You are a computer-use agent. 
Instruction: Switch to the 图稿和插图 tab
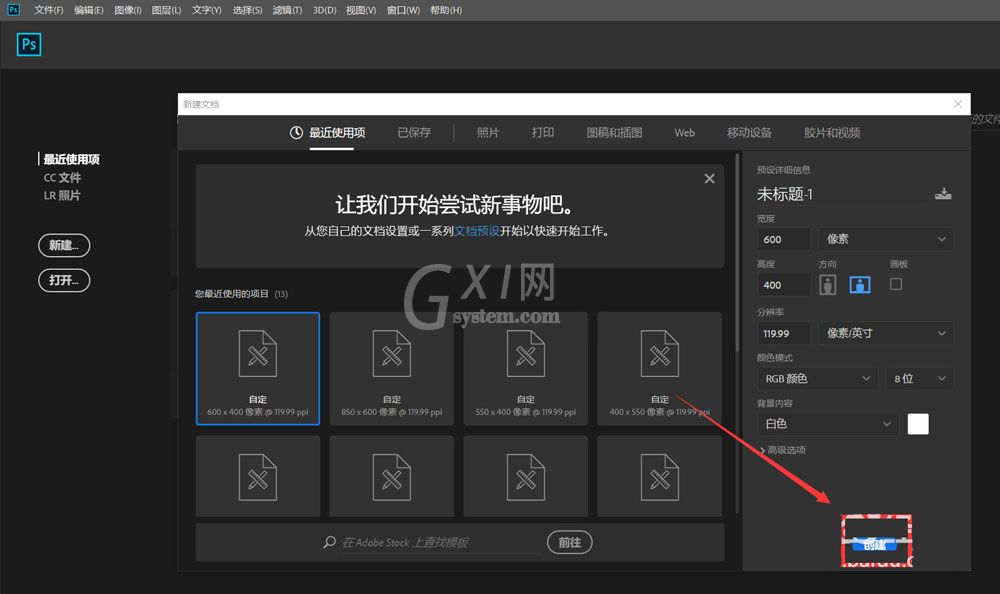pyautogui.click(x=614, y=133)
